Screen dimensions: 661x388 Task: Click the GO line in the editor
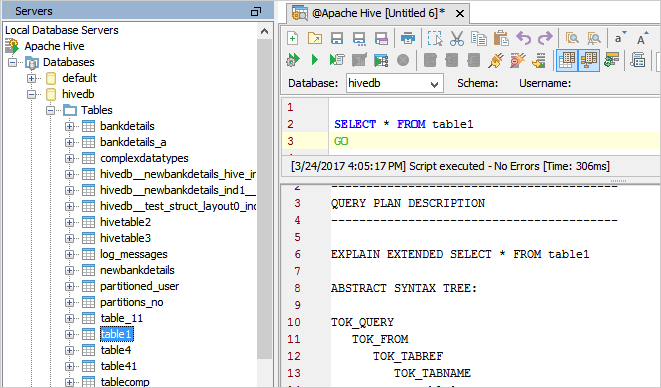341,141
